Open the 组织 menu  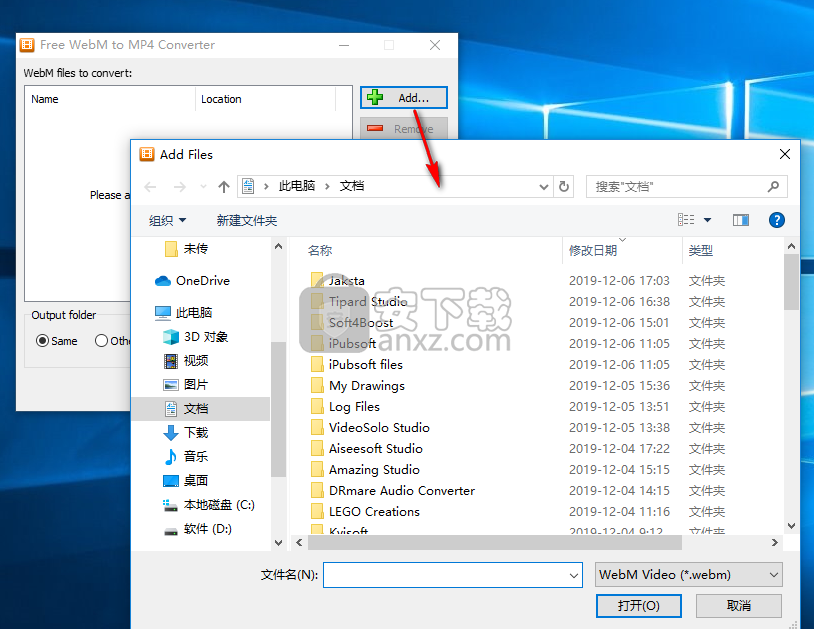(x=167, y=221)
